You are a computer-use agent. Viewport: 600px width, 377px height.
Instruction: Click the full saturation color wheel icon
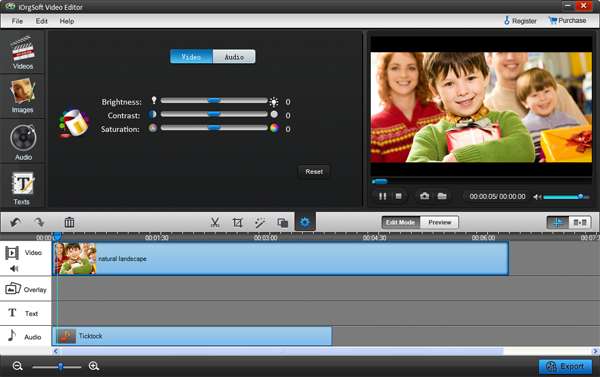pyautogui.click(x=274, y=128)
